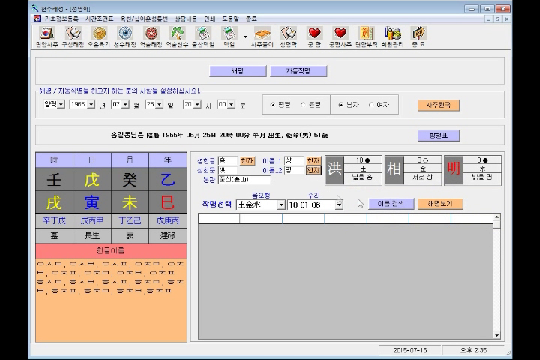Open the third menu with the slash in its name
The width and height of the screenshot is (540, 360).
pyautogui.click(x=144, y=19)
